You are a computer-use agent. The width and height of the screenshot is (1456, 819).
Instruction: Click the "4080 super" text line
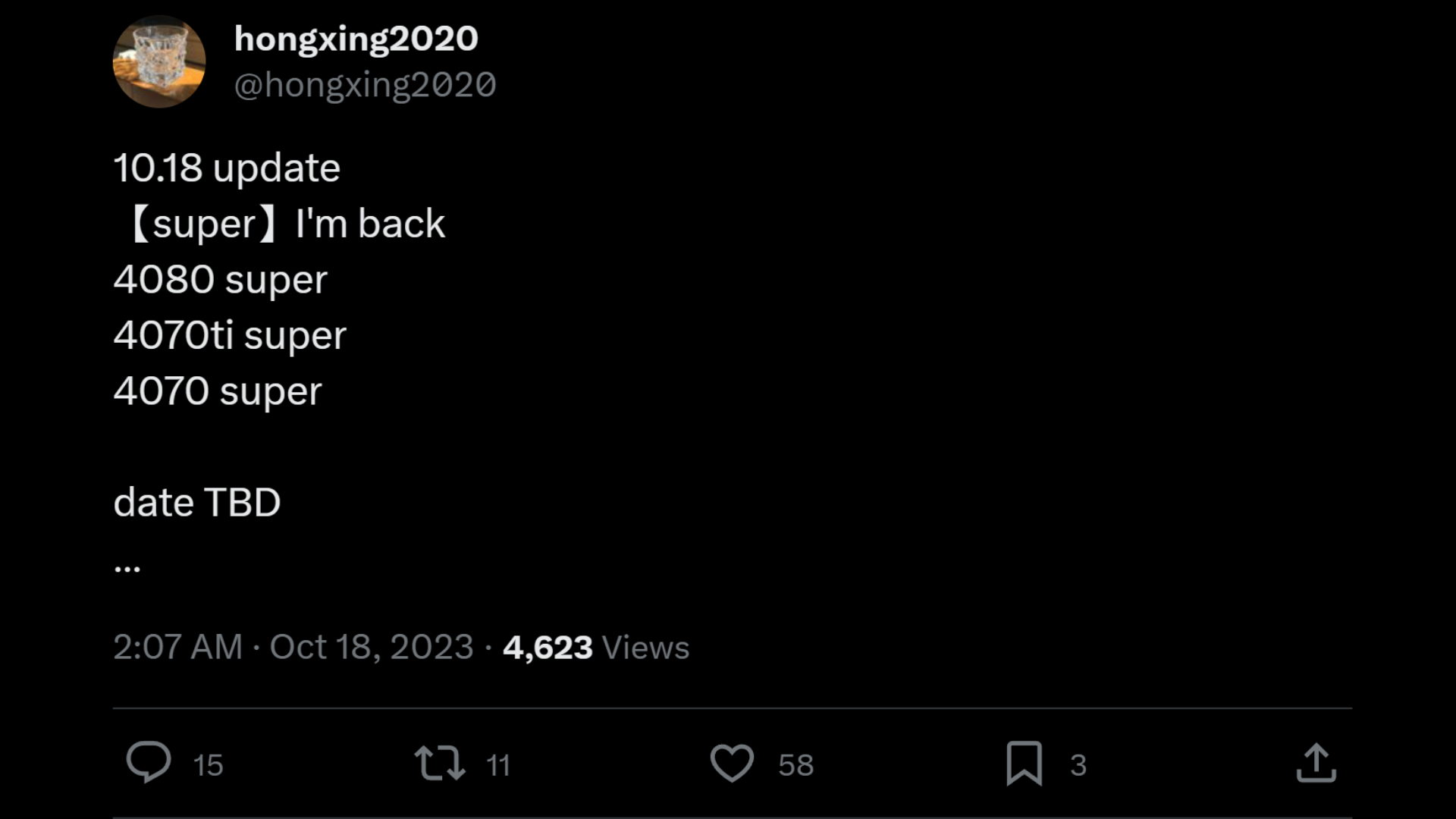coord(220,279)
